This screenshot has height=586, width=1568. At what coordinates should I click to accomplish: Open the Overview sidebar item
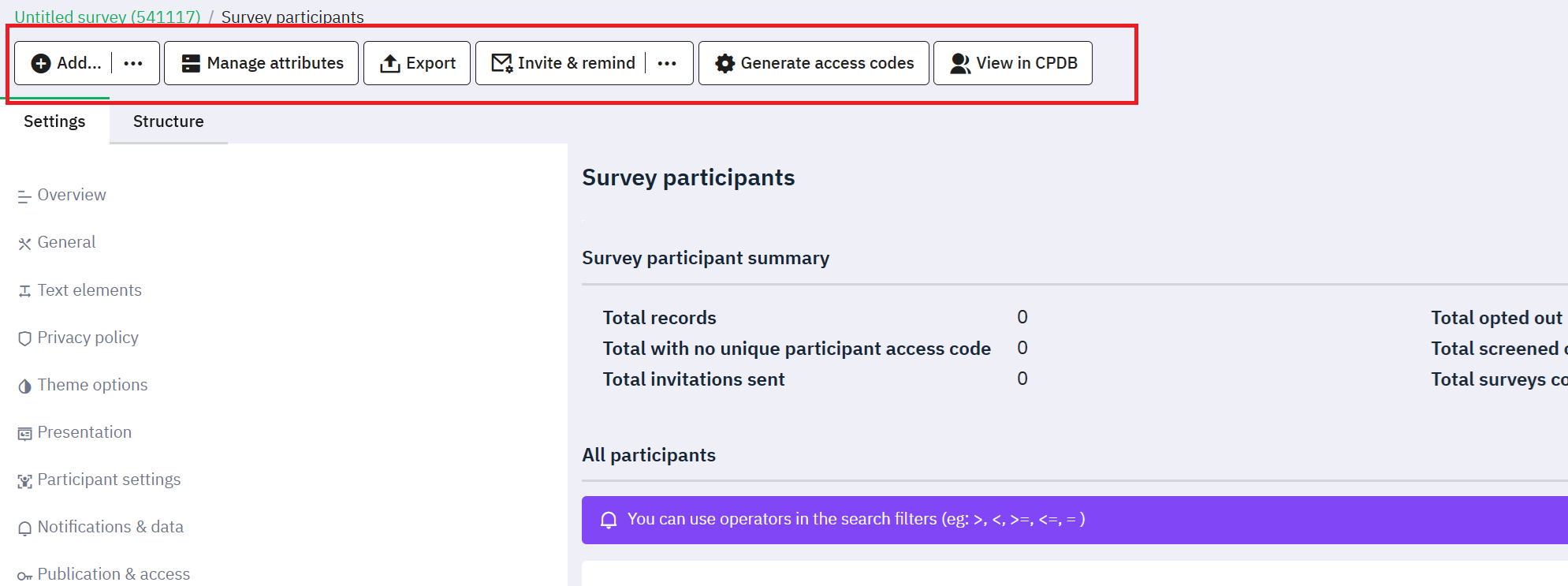[71, 195]
